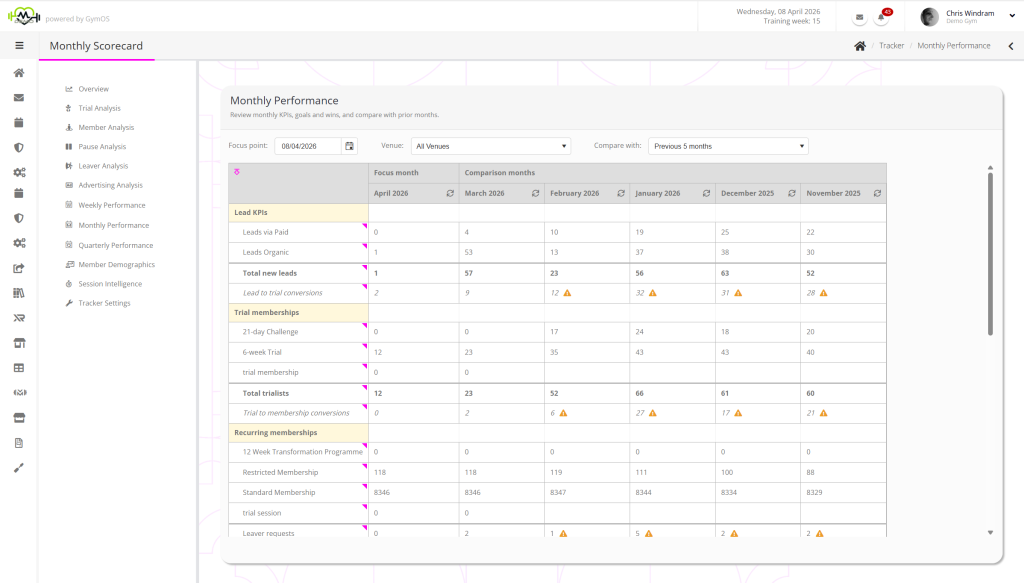The width and height of the screenshot is (1024, 583).
Task: Click the paintbrush icon in left sidebar
Action: tap(19, 467)
